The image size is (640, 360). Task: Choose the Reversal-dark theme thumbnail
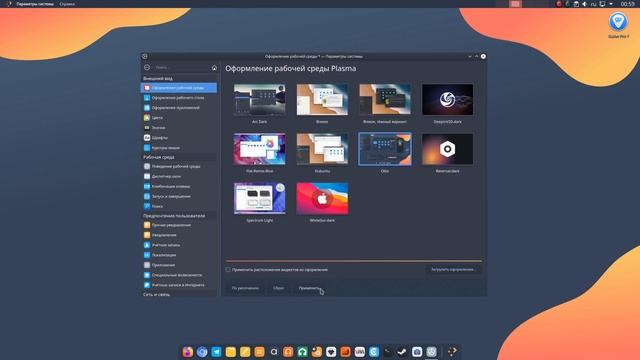pos(447,149)
